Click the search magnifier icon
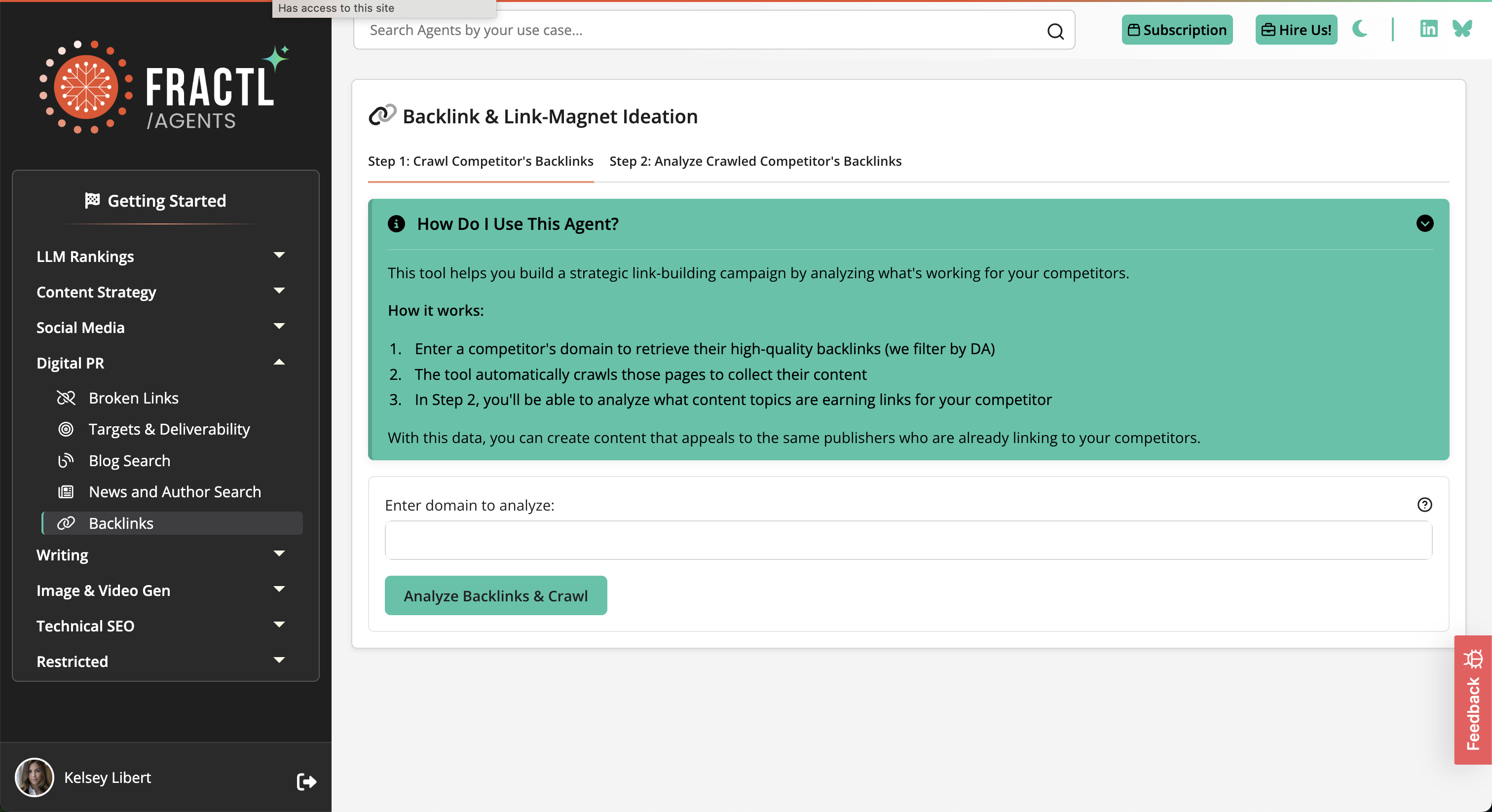The height and width of the screenshot is (812, 1492). (1055, 31)
